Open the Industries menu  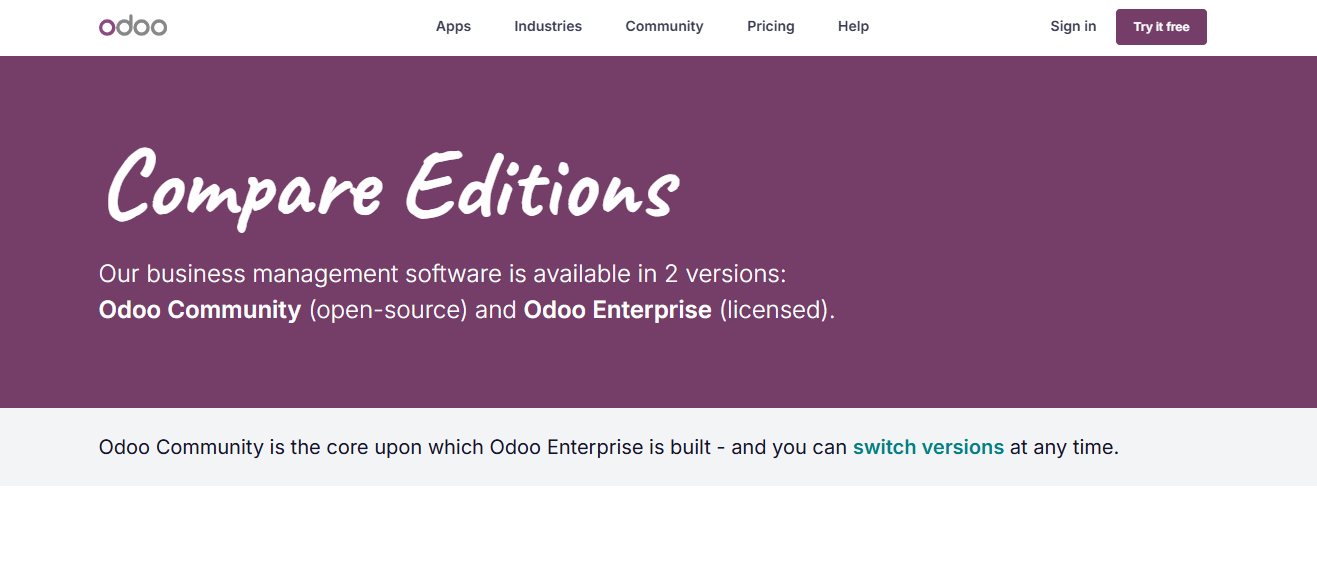(548, 26)
